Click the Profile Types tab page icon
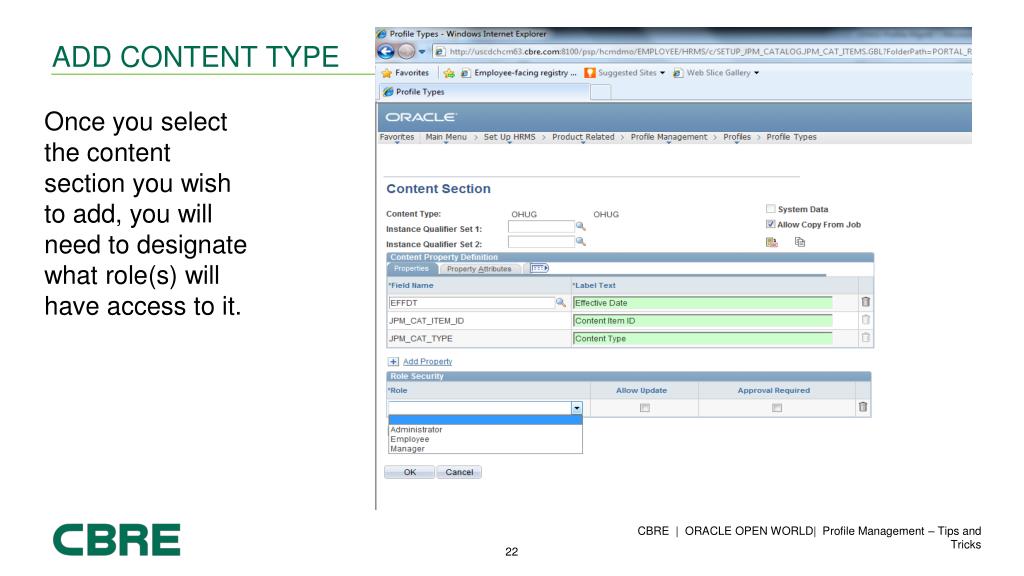 click(388, 92)
